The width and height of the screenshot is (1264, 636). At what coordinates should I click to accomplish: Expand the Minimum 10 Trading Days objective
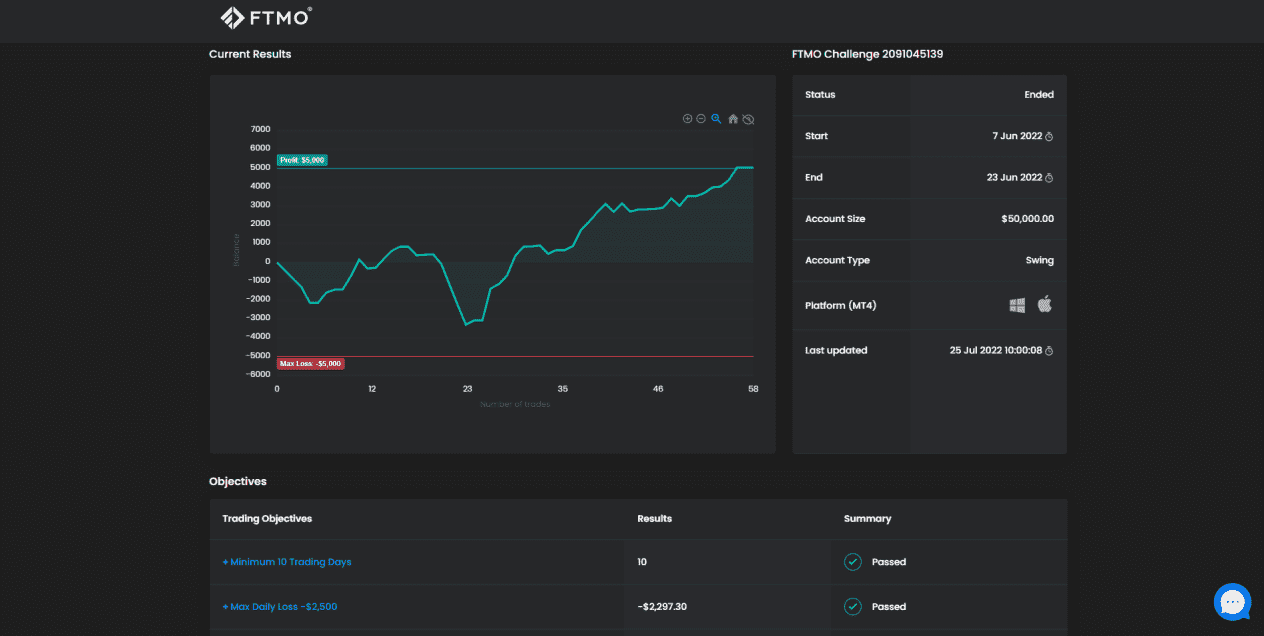pyautogui.click(x=287, y=562)
